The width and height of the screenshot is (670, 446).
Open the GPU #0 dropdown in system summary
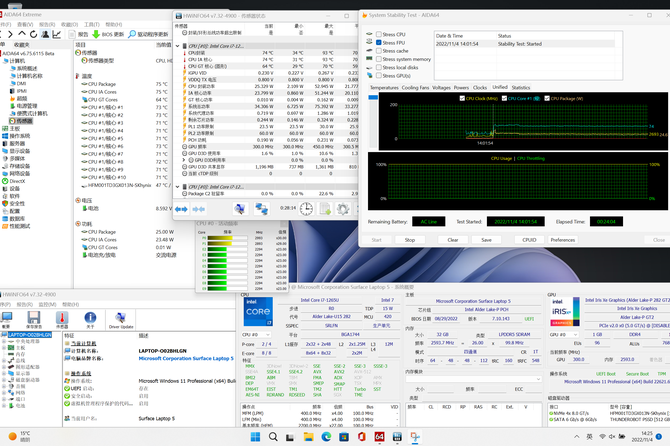(x=564, y=334)
